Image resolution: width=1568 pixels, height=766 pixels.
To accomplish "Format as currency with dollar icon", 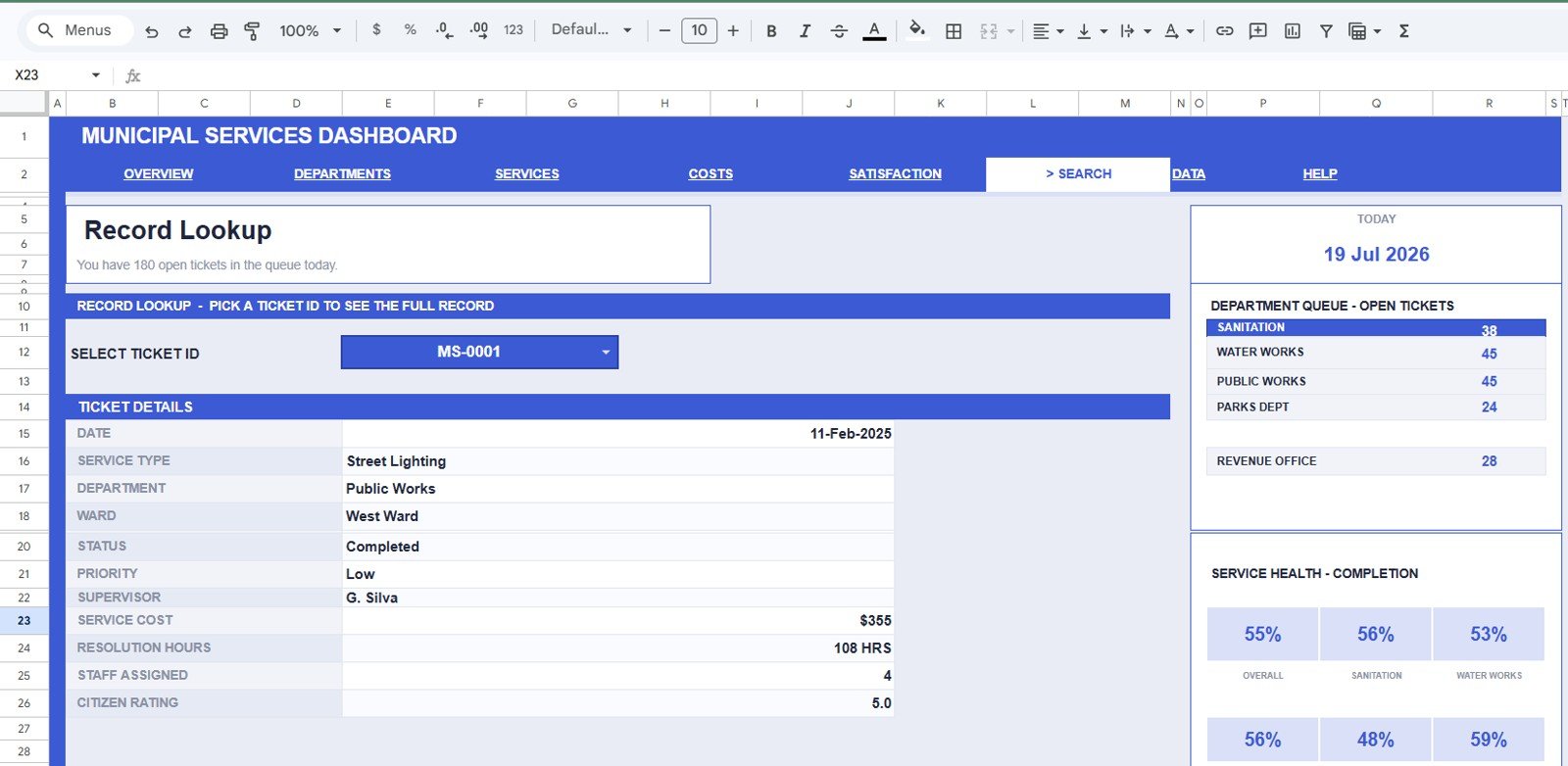I will point(376,30).
